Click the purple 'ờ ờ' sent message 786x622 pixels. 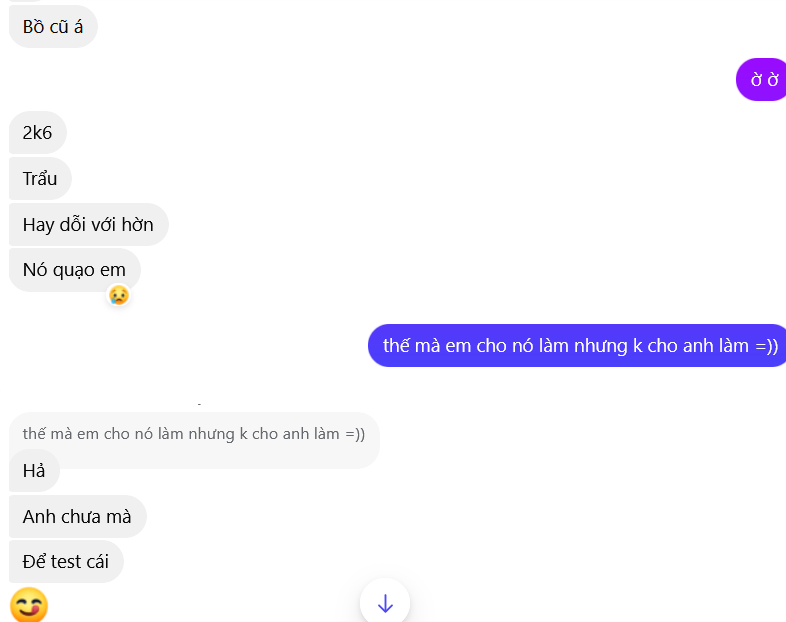(763, 80)
